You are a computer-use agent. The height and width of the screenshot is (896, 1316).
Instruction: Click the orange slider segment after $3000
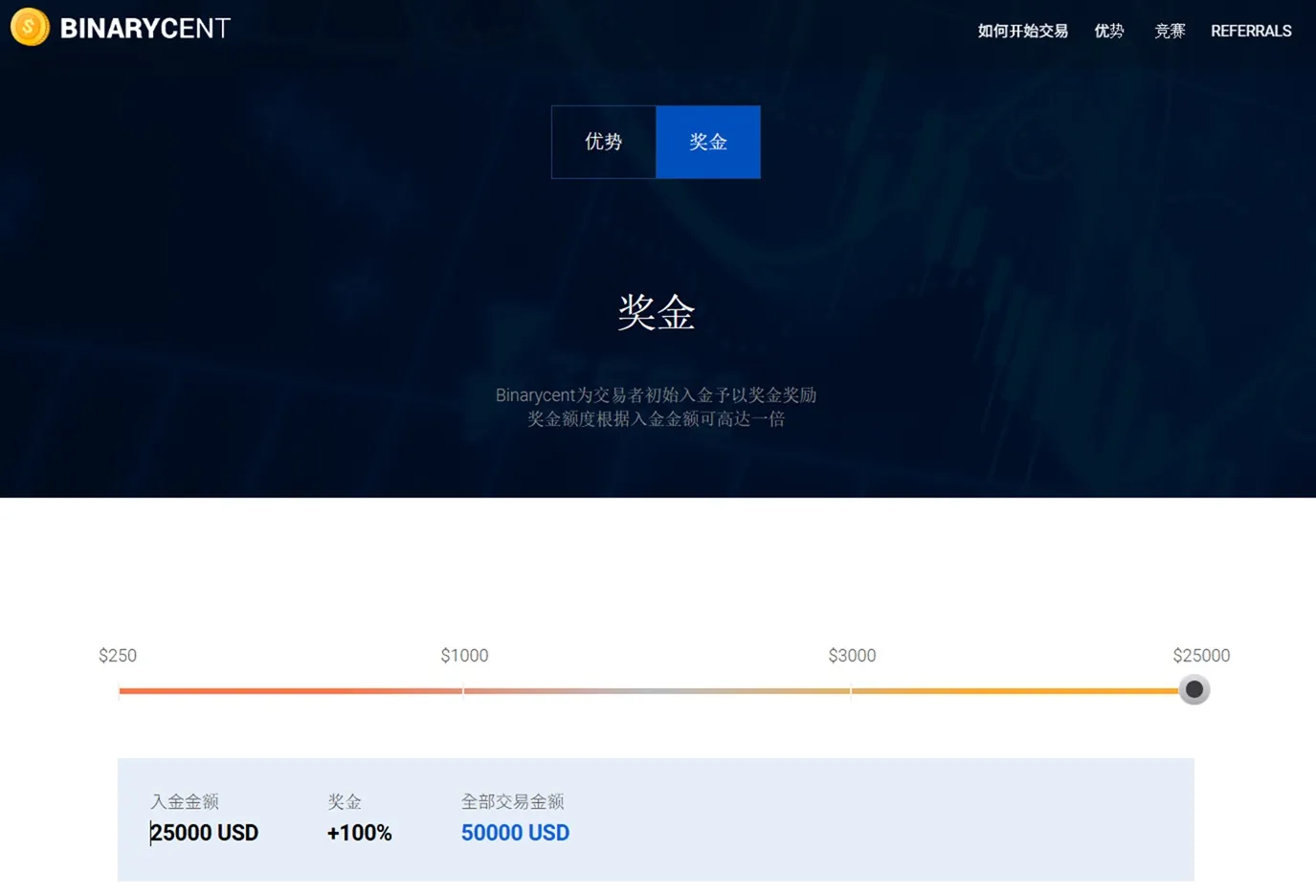[x=1015, y=690]
